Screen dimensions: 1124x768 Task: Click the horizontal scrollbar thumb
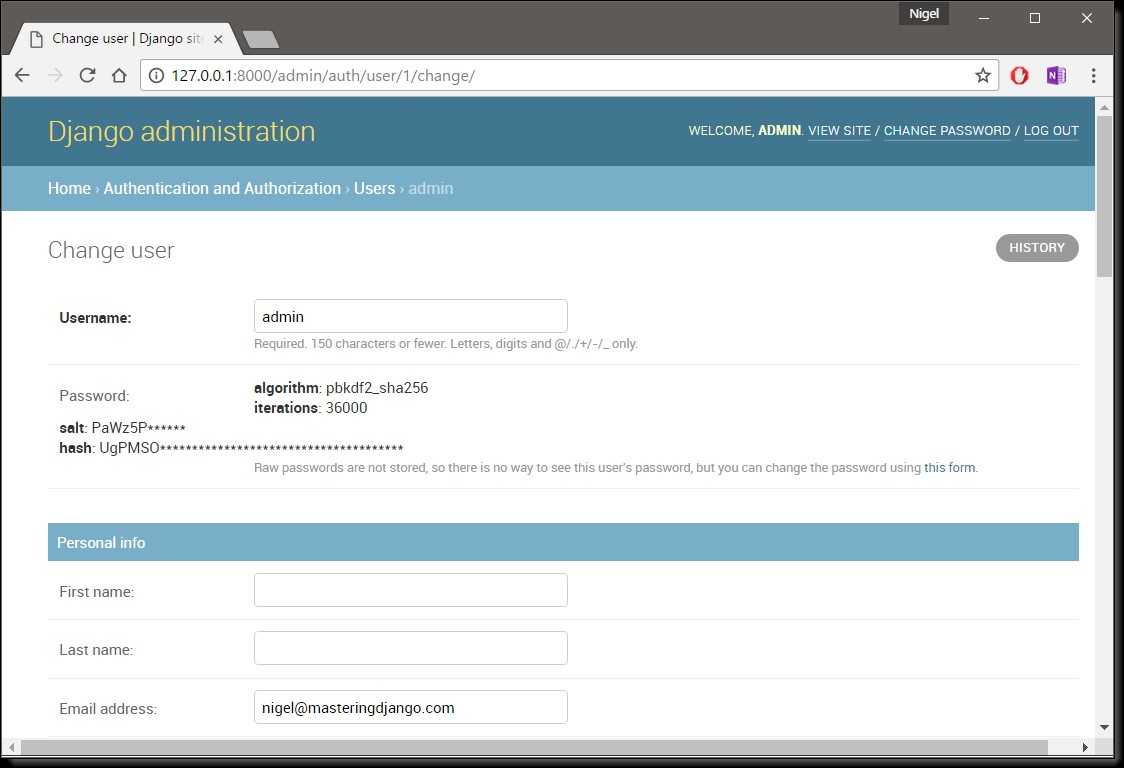[x=534, y=747]
